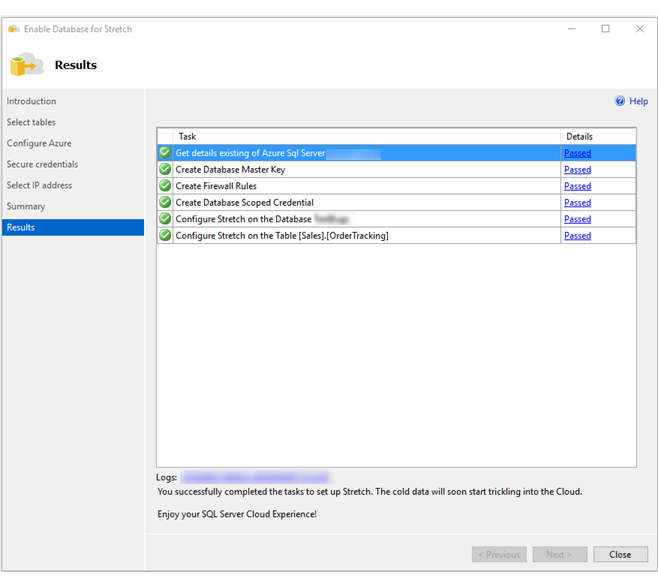Click green check icon for Get details row
Screen dimensions: 658x587
point(165,153)
